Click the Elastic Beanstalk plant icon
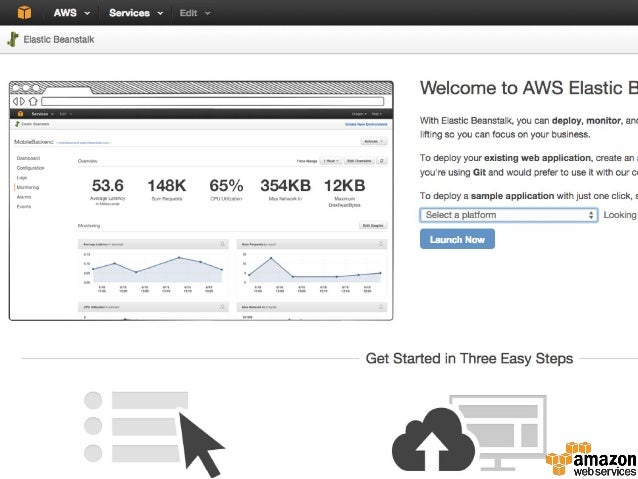 click(x=13, y=39)
